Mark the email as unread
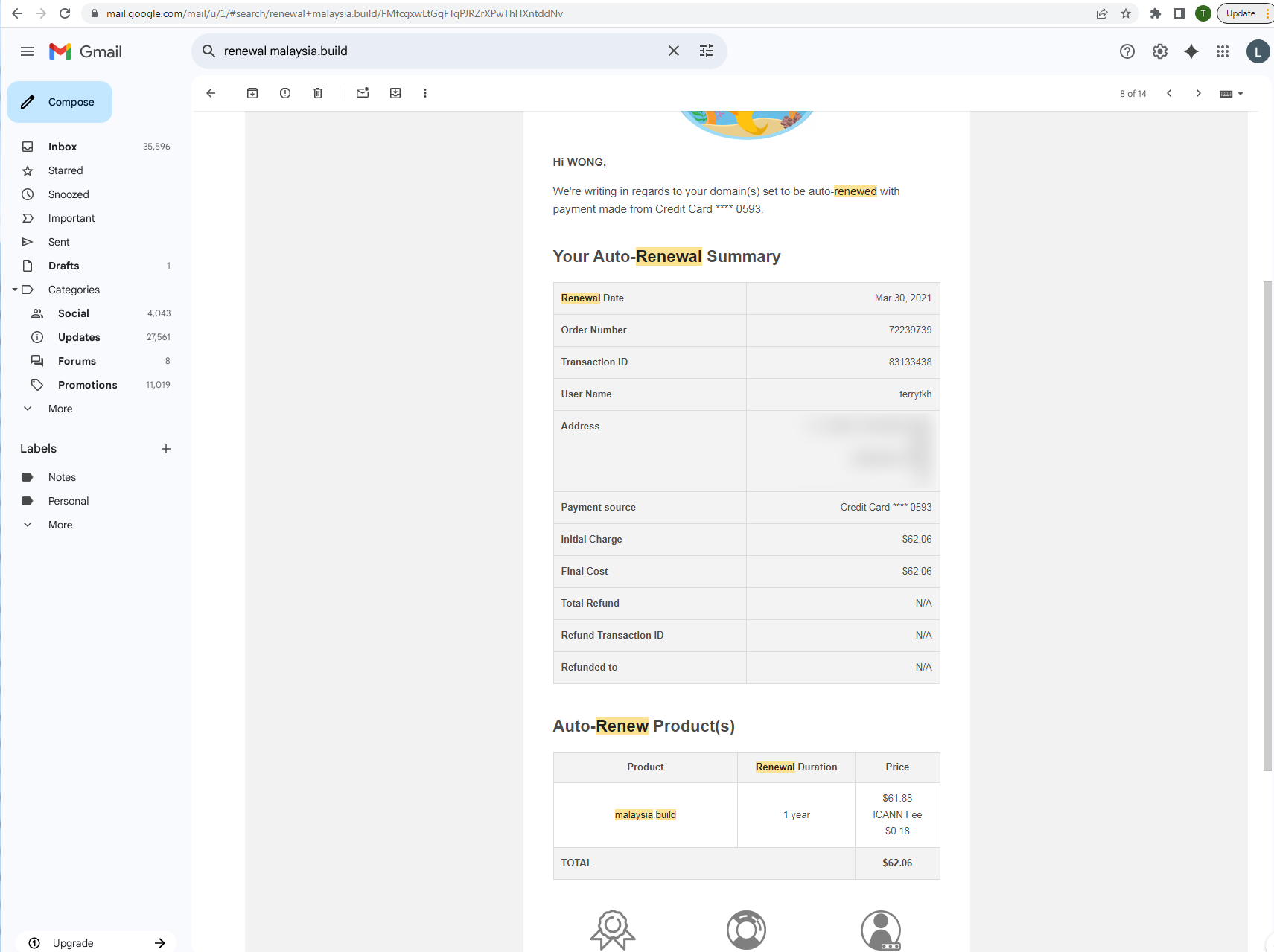The image size is (1274, 952). [x=363, y=93]
